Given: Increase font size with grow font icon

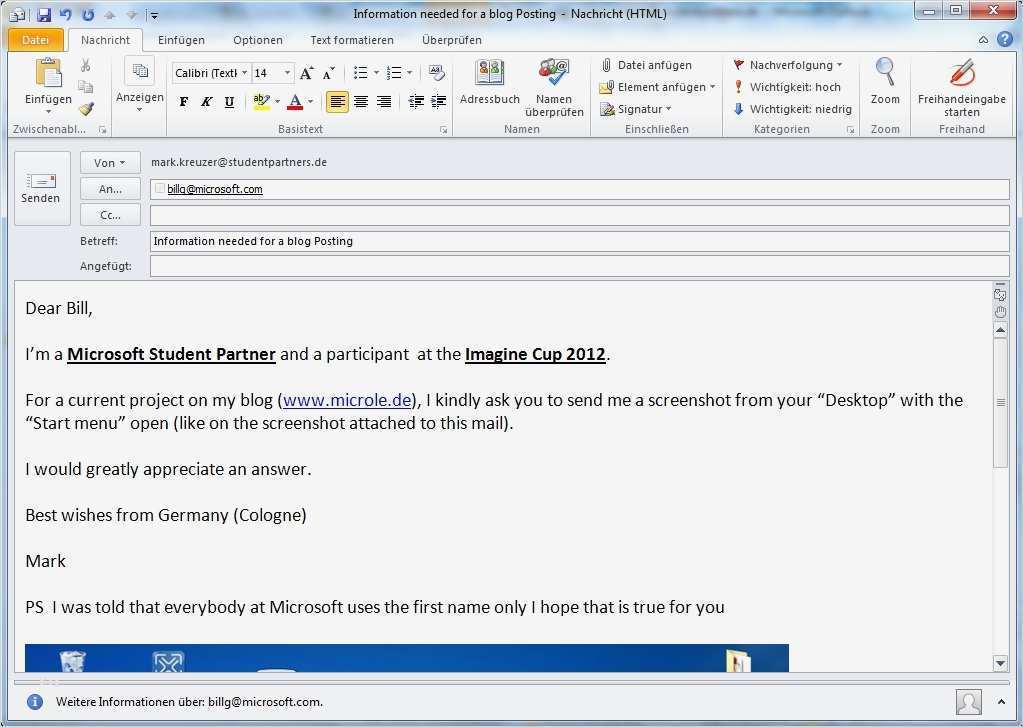Looking at the screenshot, I should pos(306,73).
